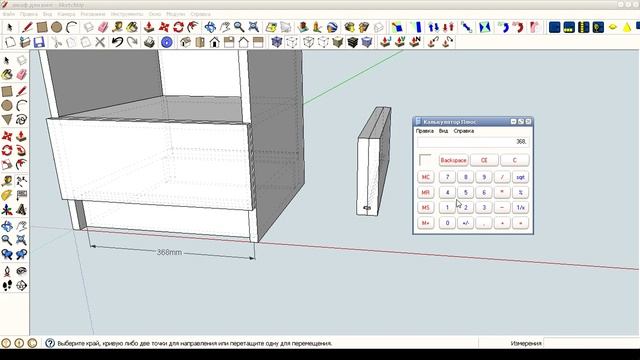This screenshot has width=640, height=360.
Task: Click the Google Earth globe icon
Action: point(332,27)
